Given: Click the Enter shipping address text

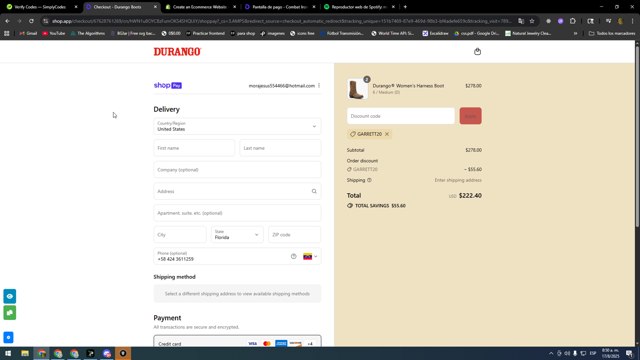Looking at the screenshot, I should tap(458, 180).
